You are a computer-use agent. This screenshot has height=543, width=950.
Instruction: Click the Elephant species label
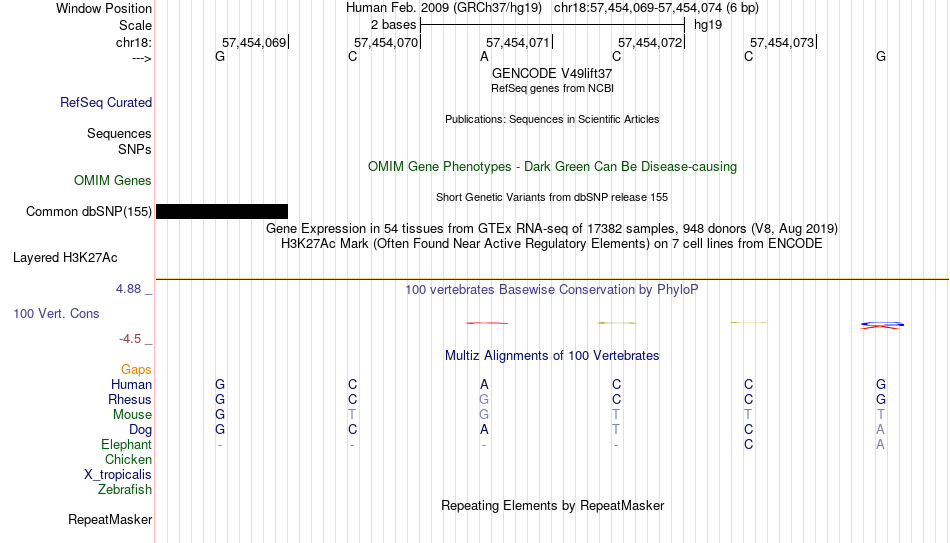(x=127, y=445)
